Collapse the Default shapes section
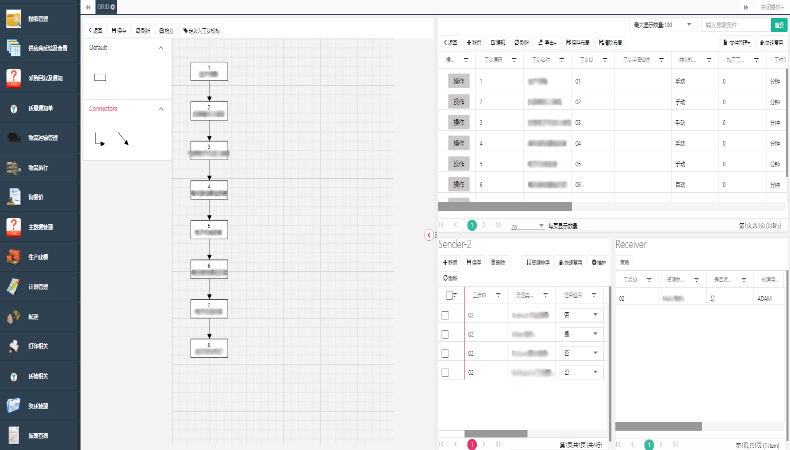 coord(162,47)
